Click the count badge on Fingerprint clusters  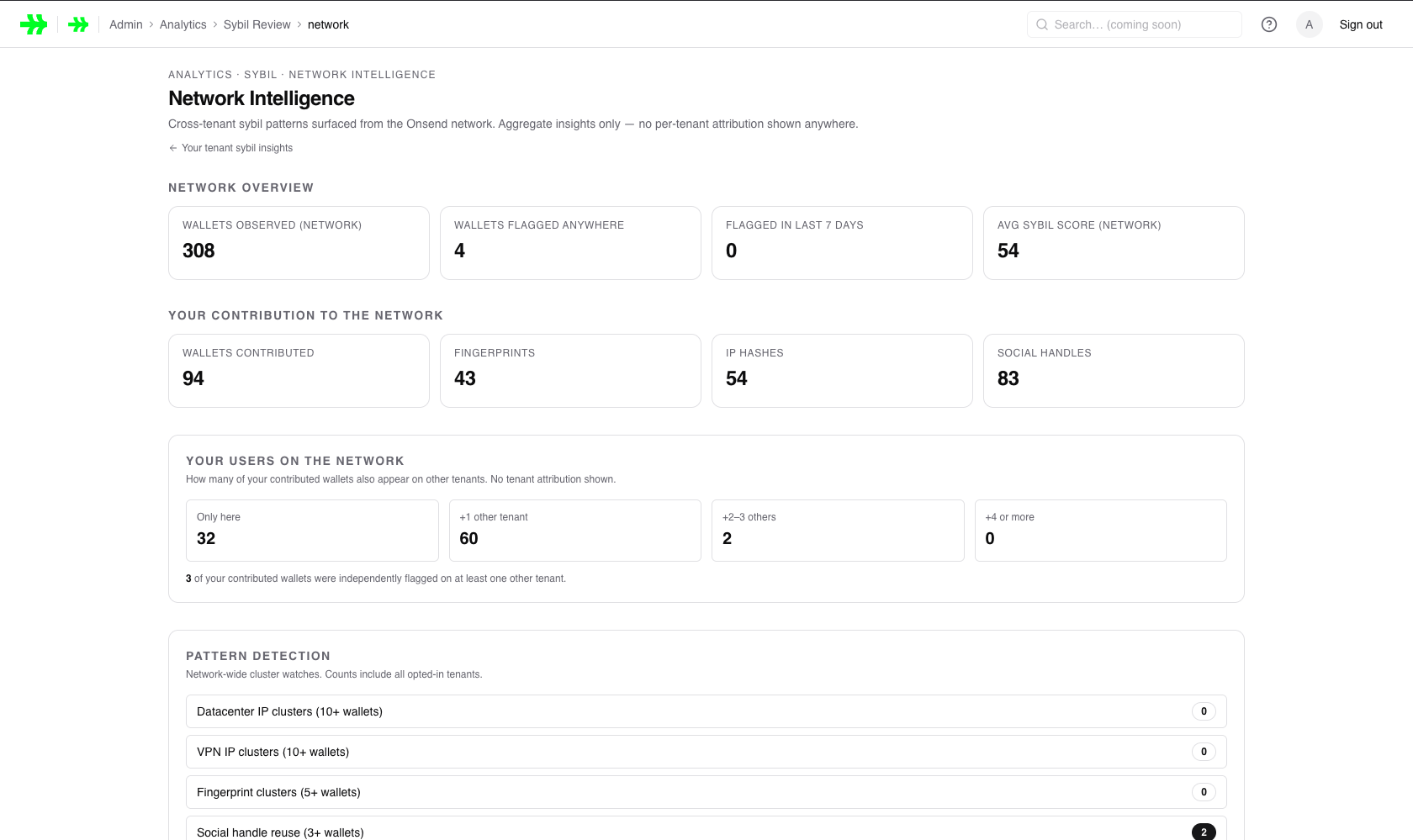pyautogui.click(x=1204, y=792)
